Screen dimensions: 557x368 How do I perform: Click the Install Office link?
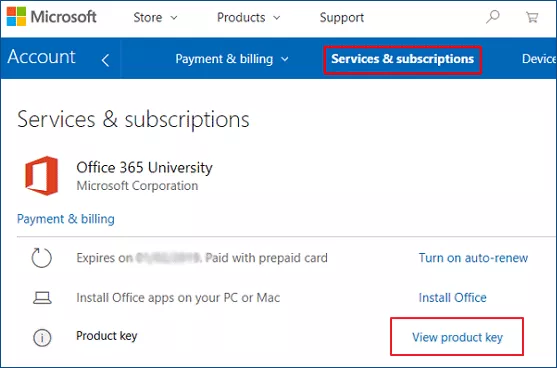(453, 298)
